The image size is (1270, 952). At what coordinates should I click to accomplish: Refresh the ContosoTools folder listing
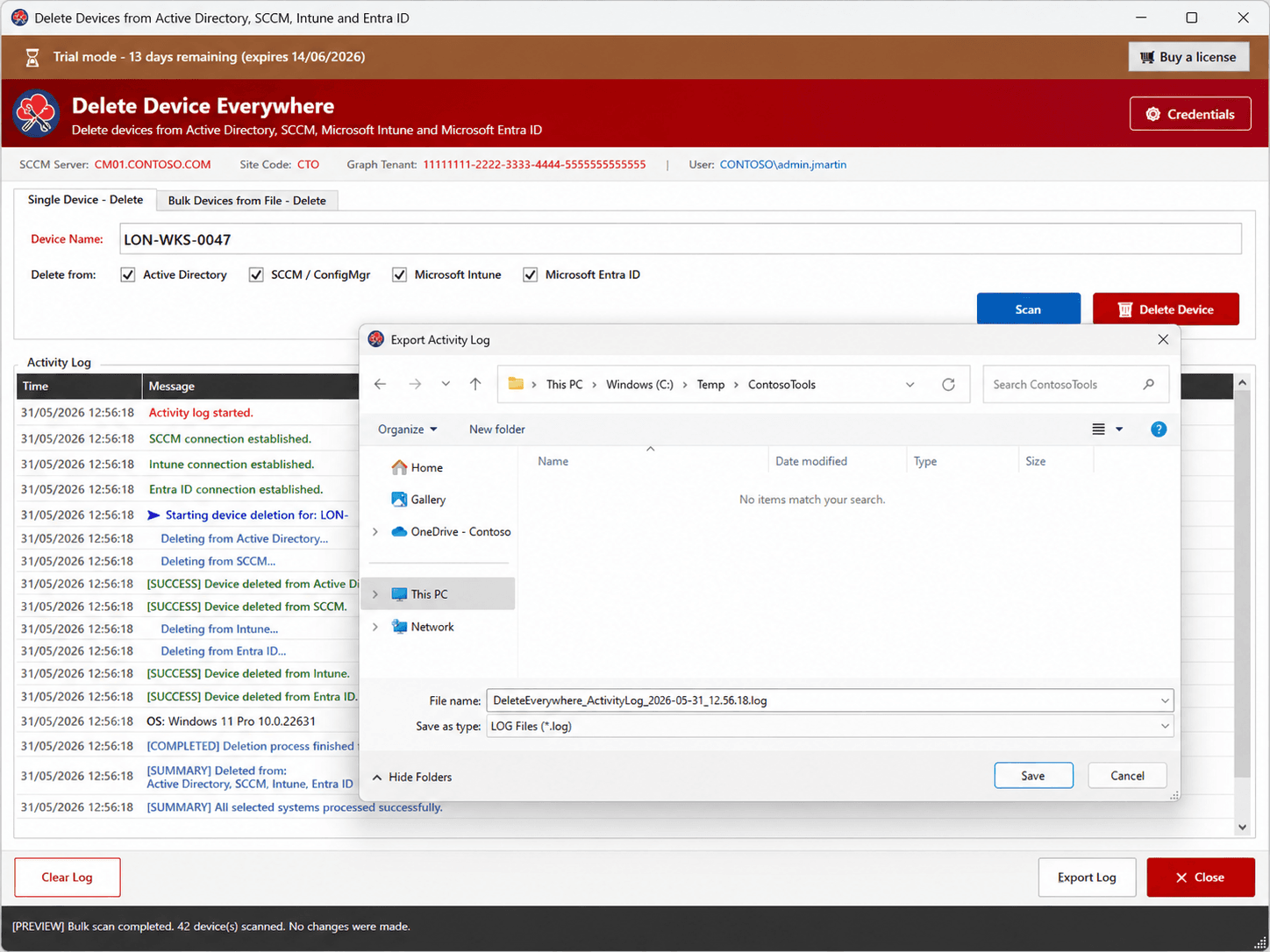(948, 384)
